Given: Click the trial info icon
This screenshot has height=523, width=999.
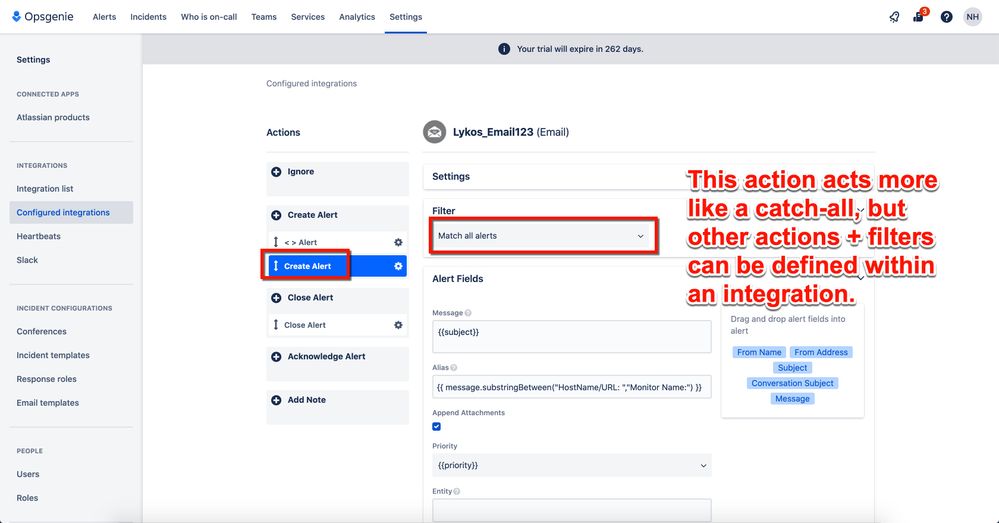Looking at the screenshot, I should (x=503, y=49).
